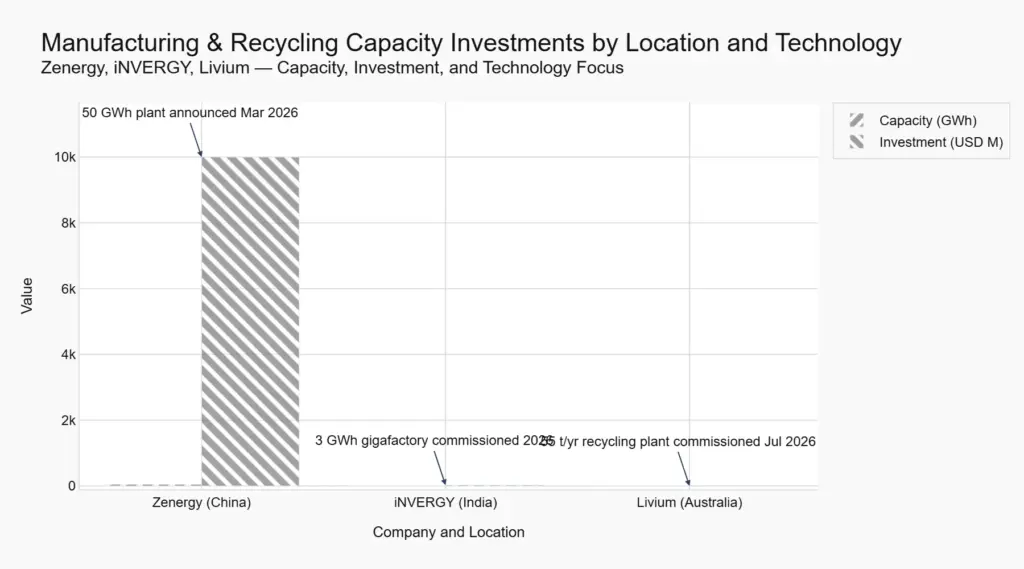
Task: Click the 4k y-axis tick label
Action: [68, 355]
